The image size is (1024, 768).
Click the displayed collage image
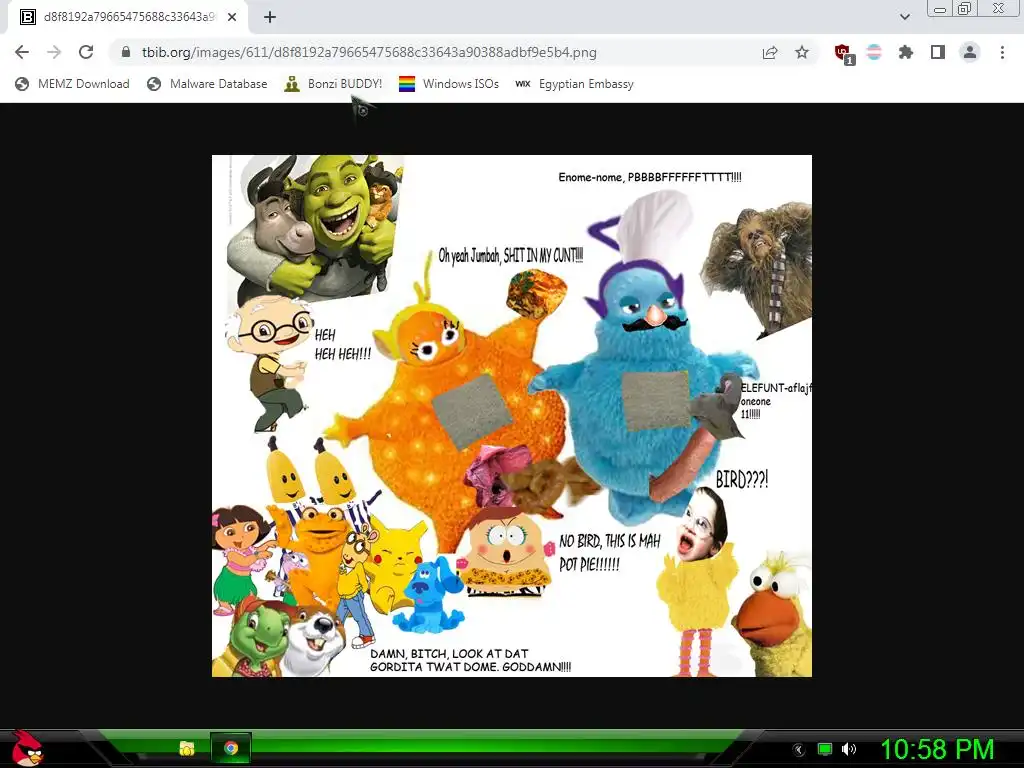point(512,415)
